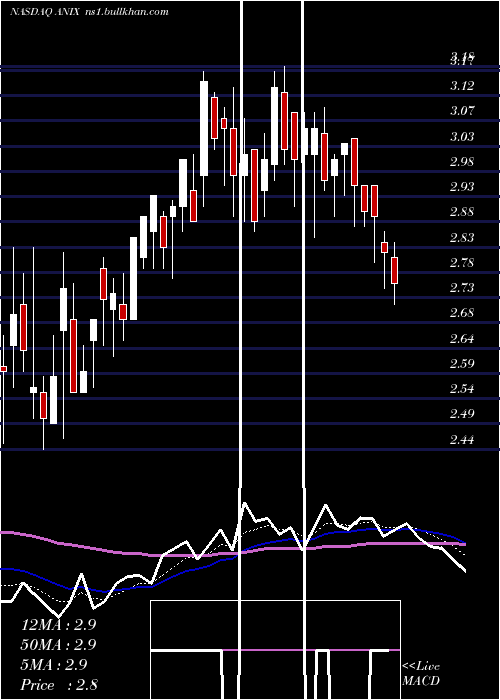Select the 3.12 price axis label
Viewport: 500px width, 700px height.
pyautogui.click(x=462, y=86)
